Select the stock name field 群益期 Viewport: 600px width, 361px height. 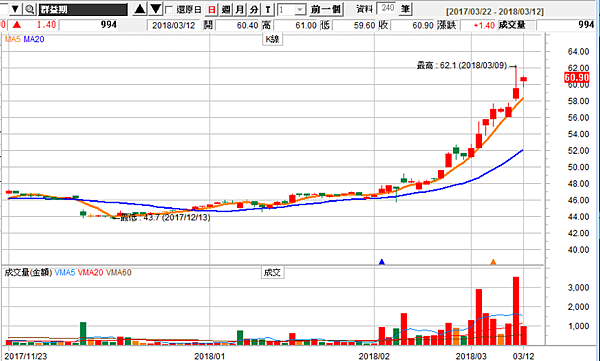click(x=83, y=10)
